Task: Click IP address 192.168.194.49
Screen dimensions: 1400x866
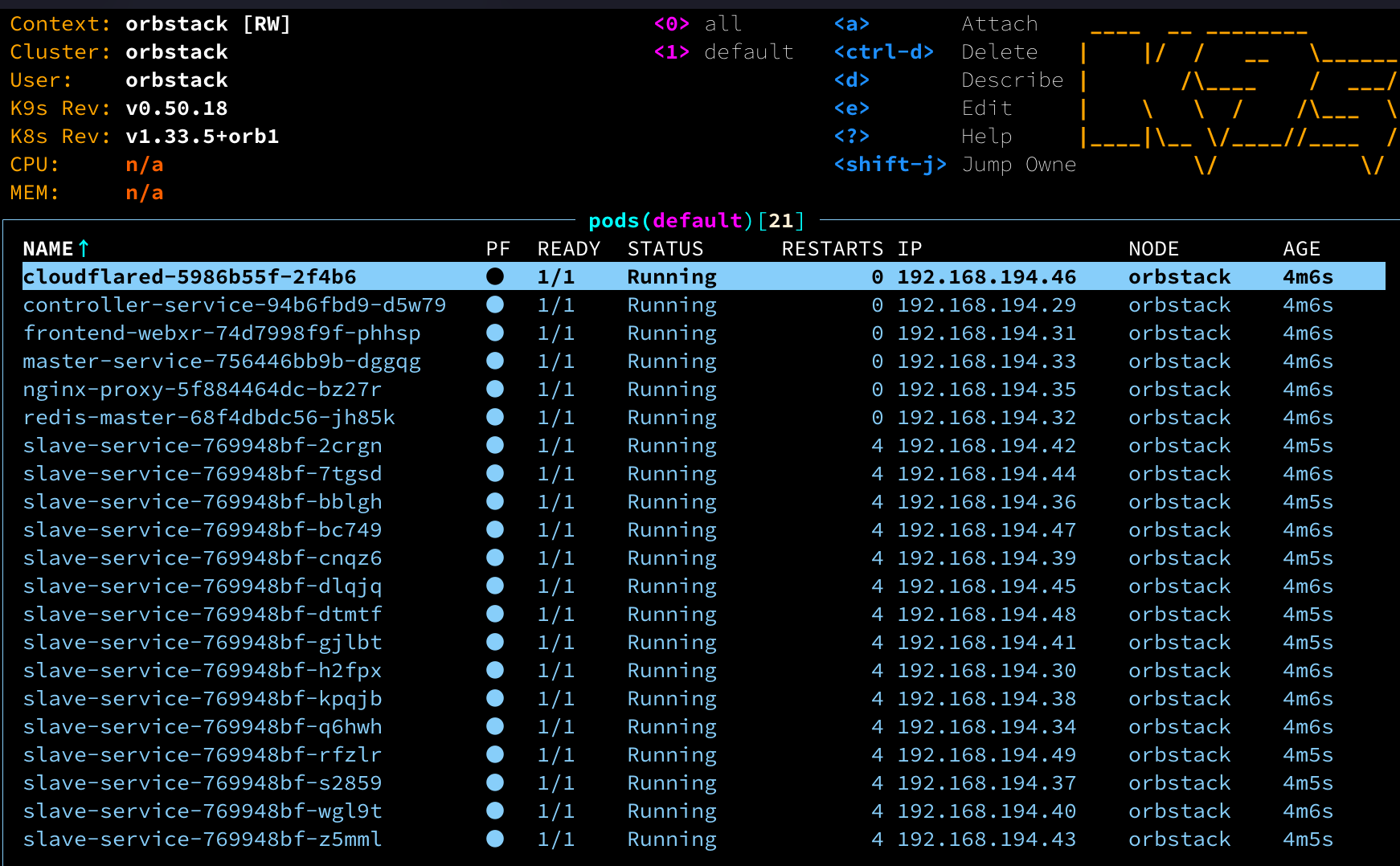Action: [986, 754]
